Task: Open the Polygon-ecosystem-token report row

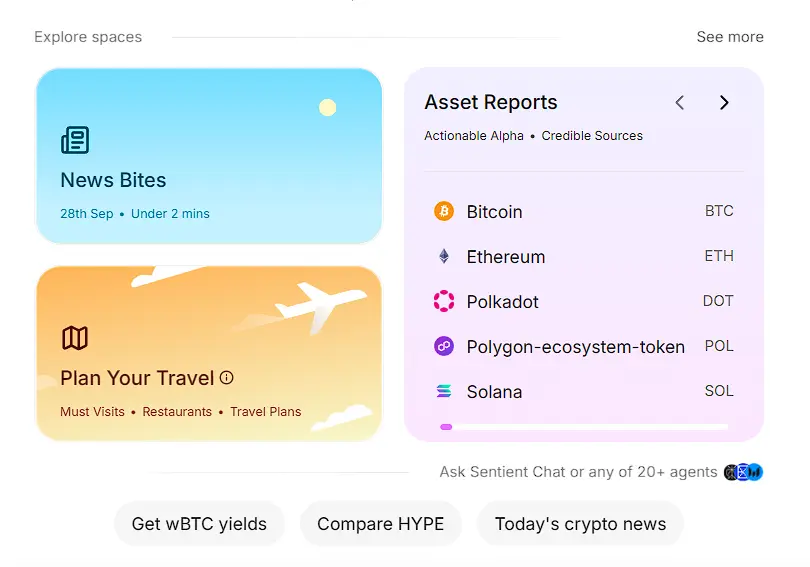Action: pos(584,346)
